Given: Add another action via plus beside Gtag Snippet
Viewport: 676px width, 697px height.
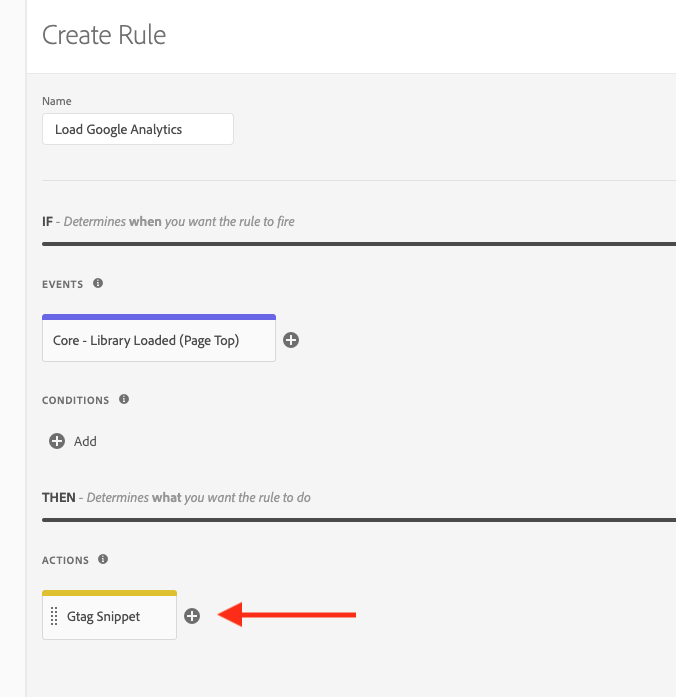Looking at the screenshot, I should (192, 616).
